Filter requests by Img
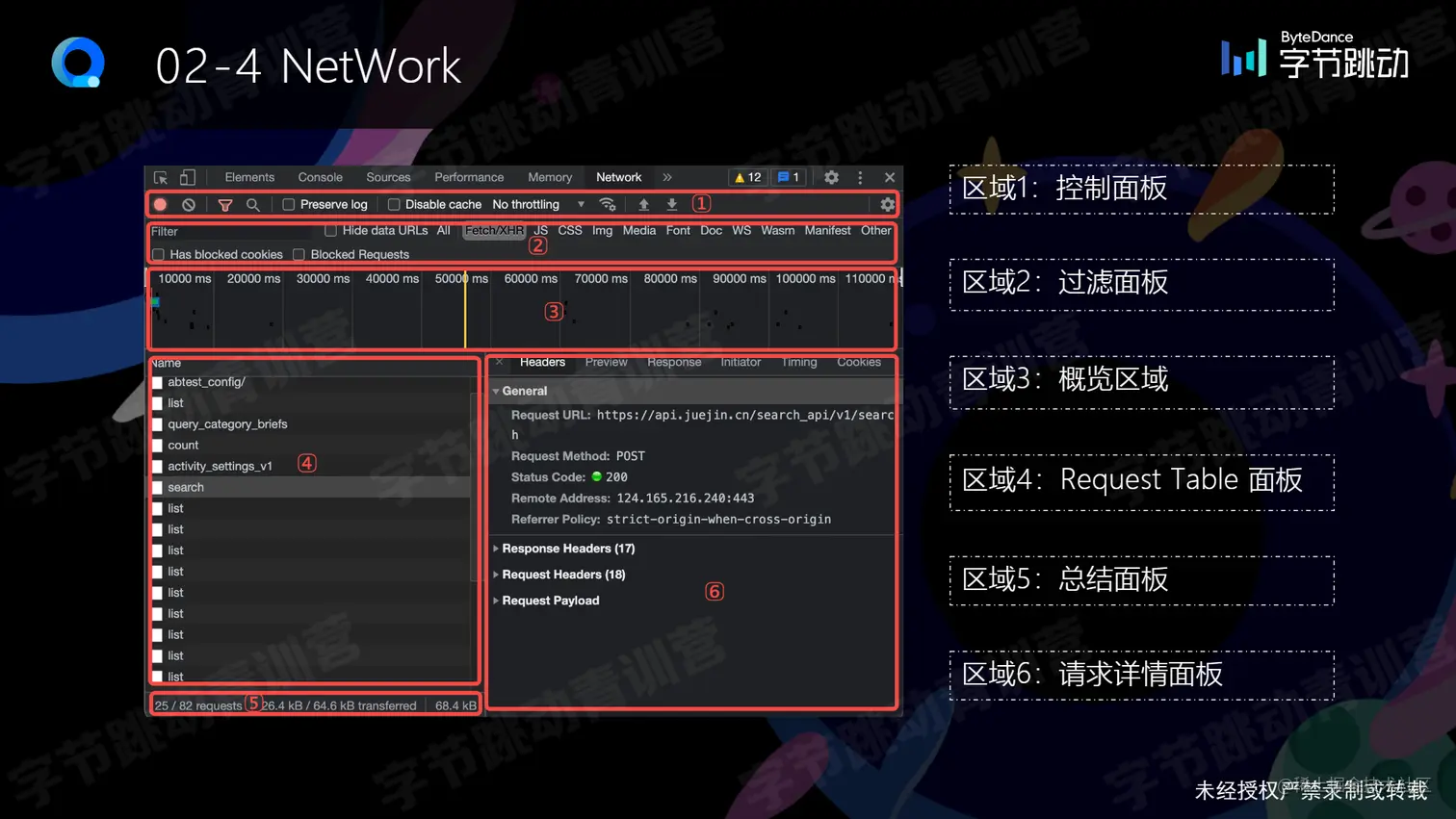1456x819 pixels. point(602,230)
